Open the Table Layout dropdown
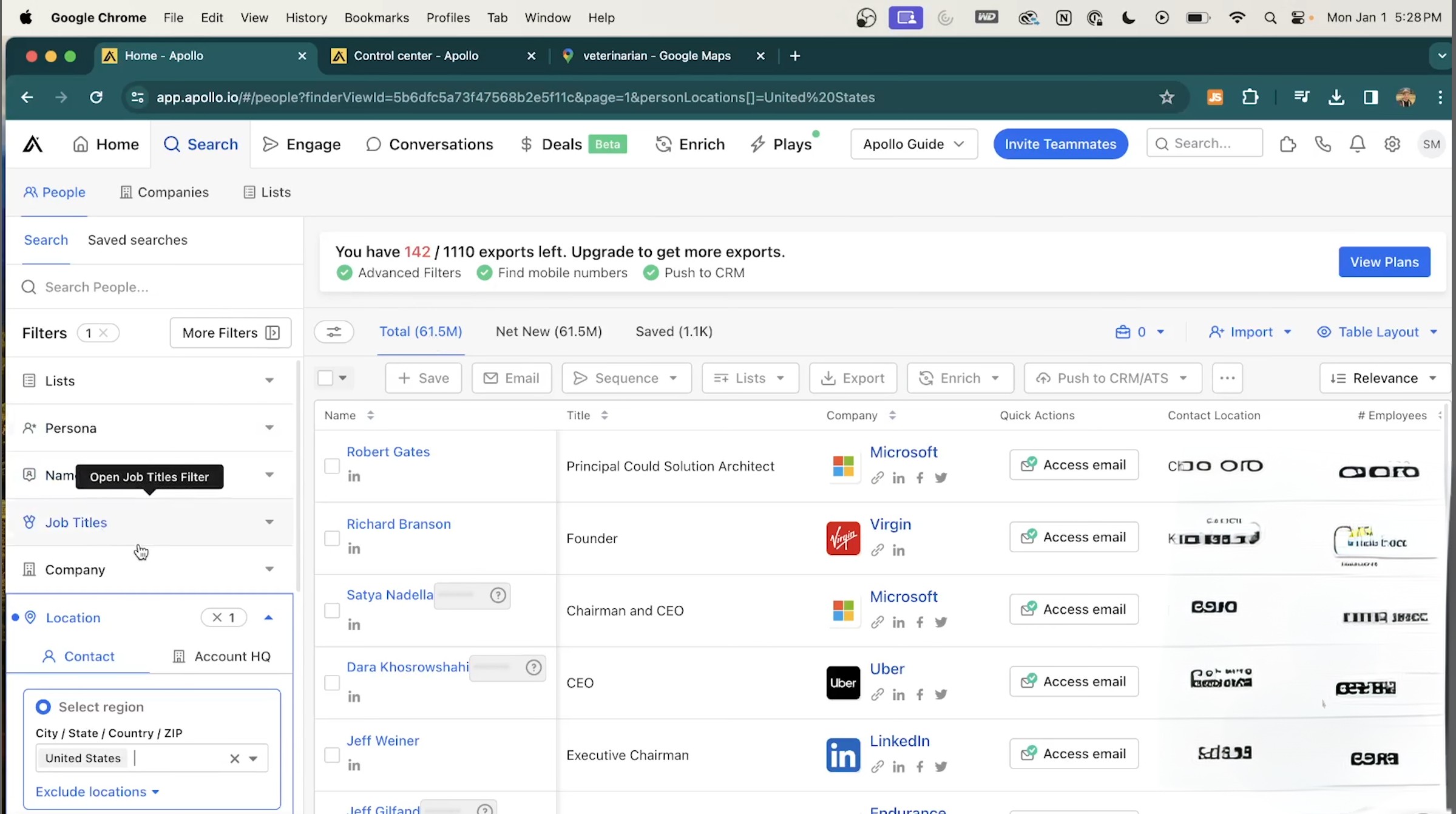Image resolution: width=1456 pixels, height=814 pixels. pos(1377,332)
